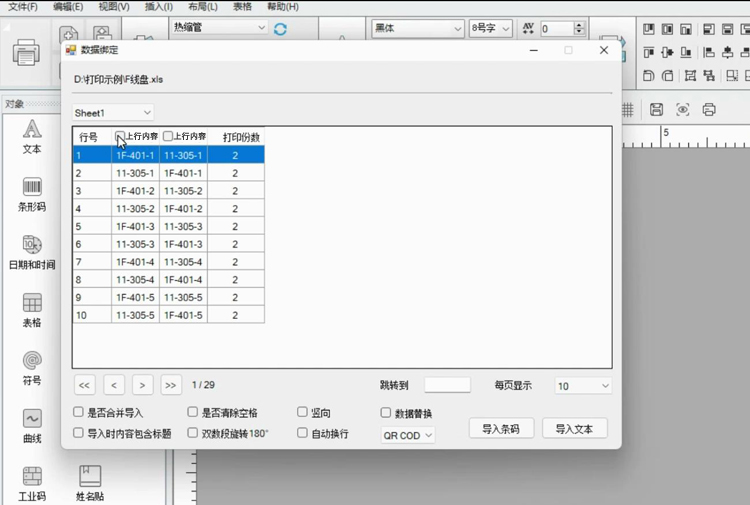Open the 热缩管 label type dropdown
The width and height of the screenshot is (750, 505).
point(219,28)
